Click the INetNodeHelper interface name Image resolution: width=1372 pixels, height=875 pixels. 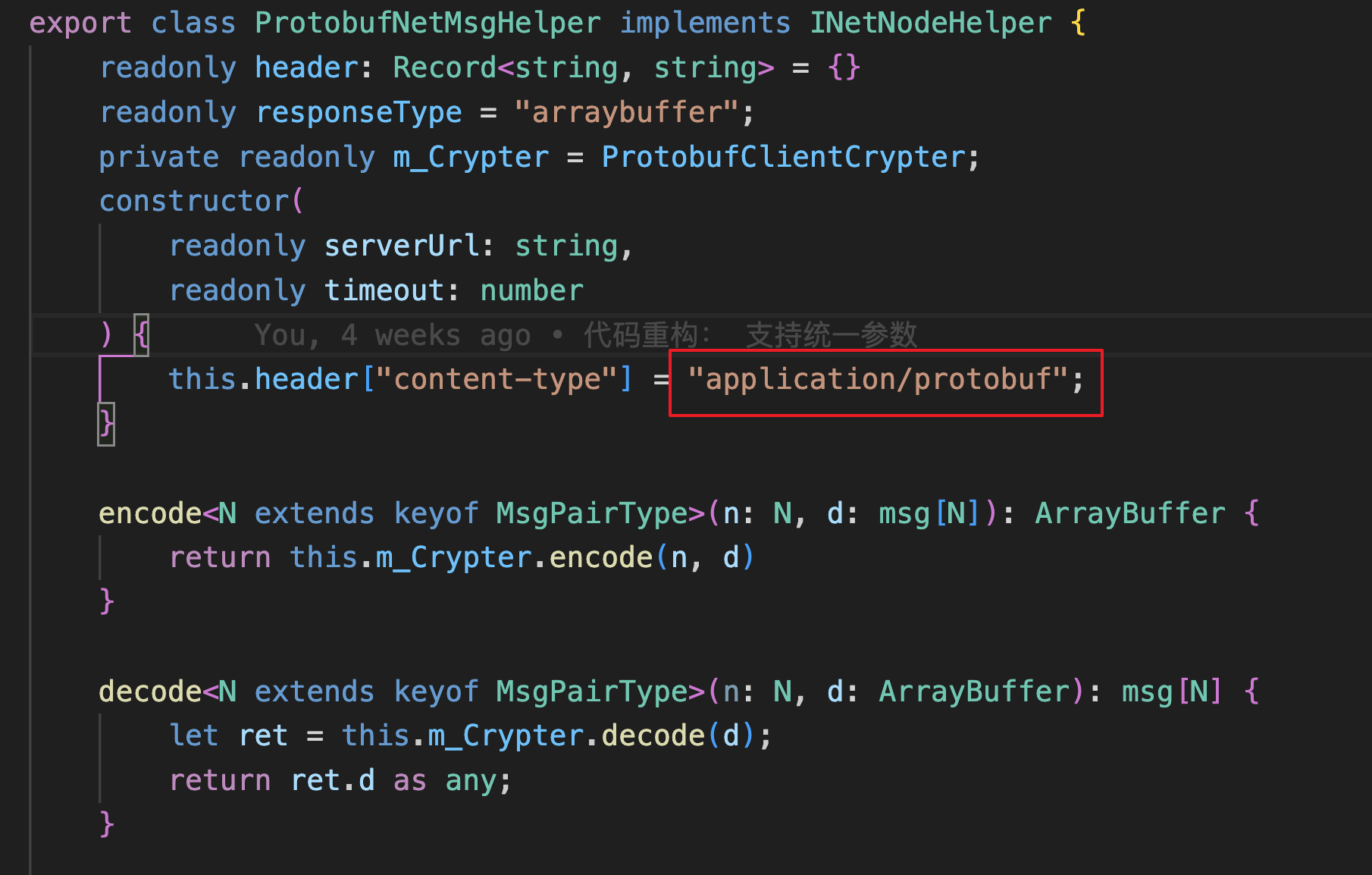931,23
